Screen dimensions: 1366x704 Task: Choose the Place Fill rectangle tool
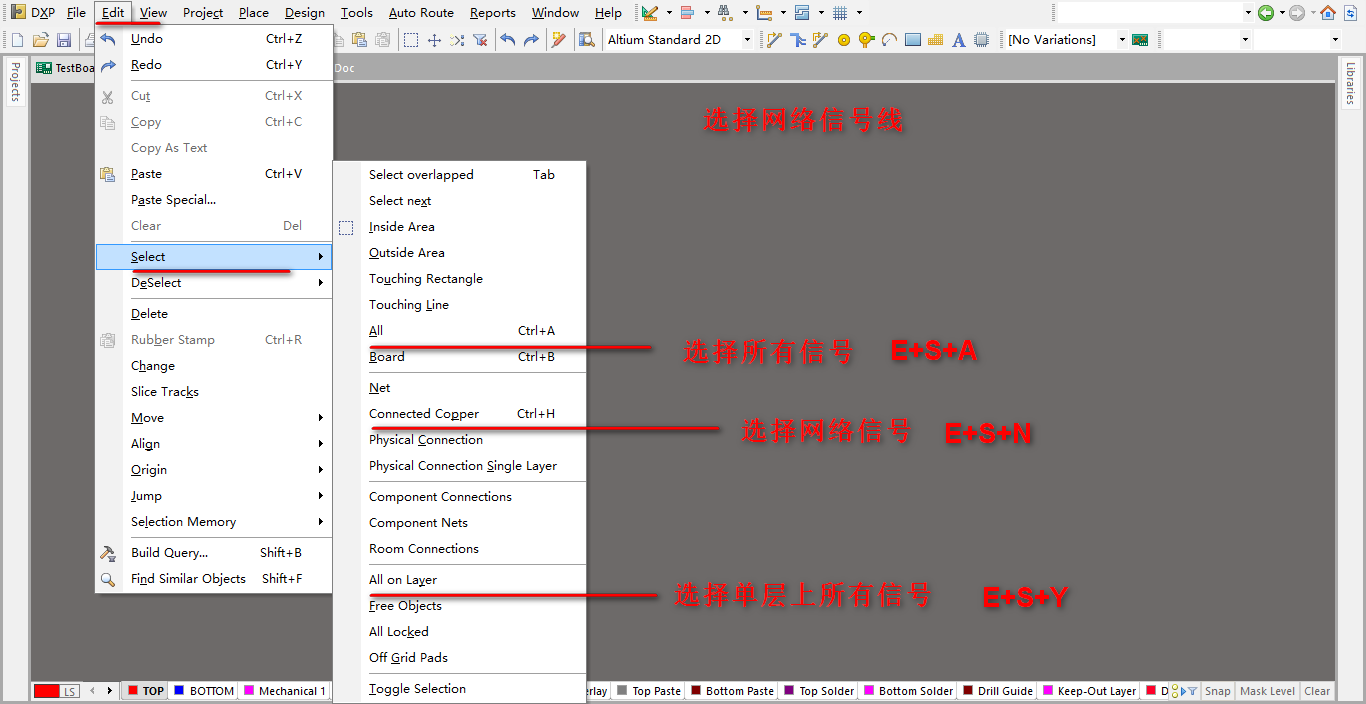tap(913, 40)
